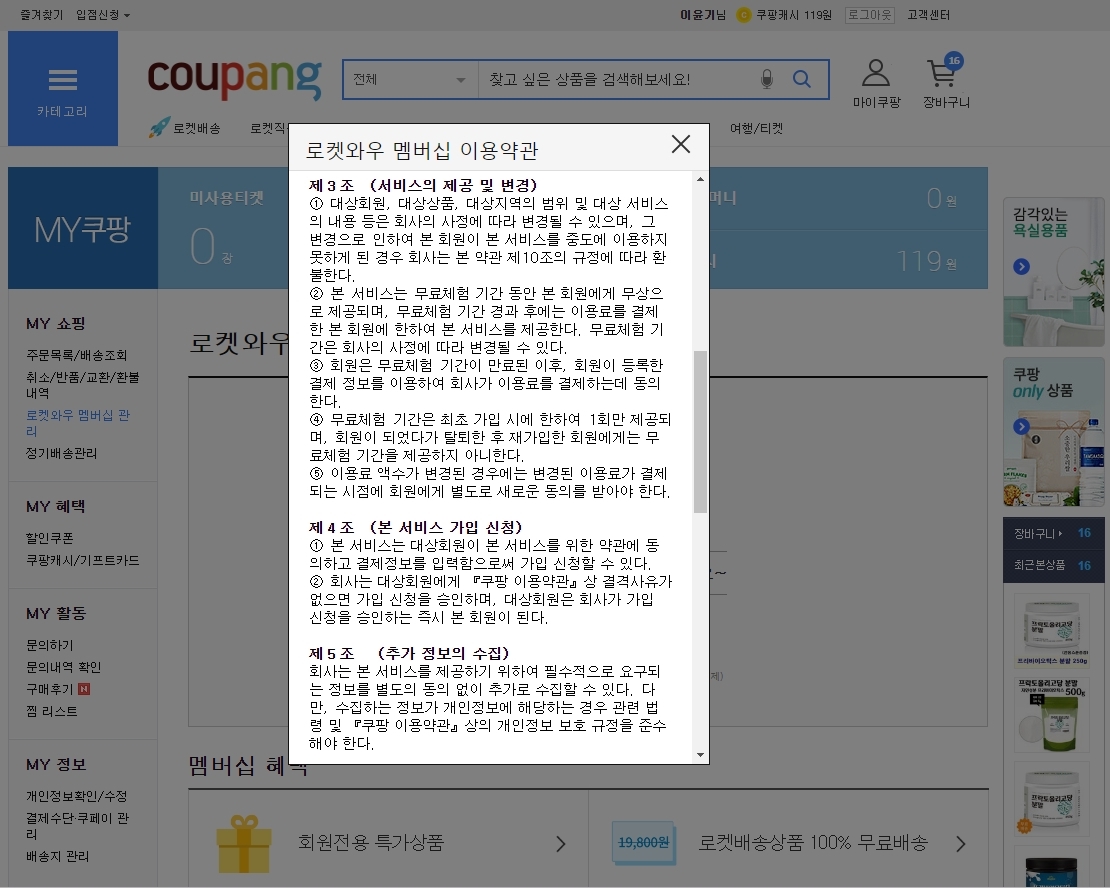Click the N badge next to 구매후기
This screenshot has width=1110, height=888.
pyautogui.click(x=84, y=689)
